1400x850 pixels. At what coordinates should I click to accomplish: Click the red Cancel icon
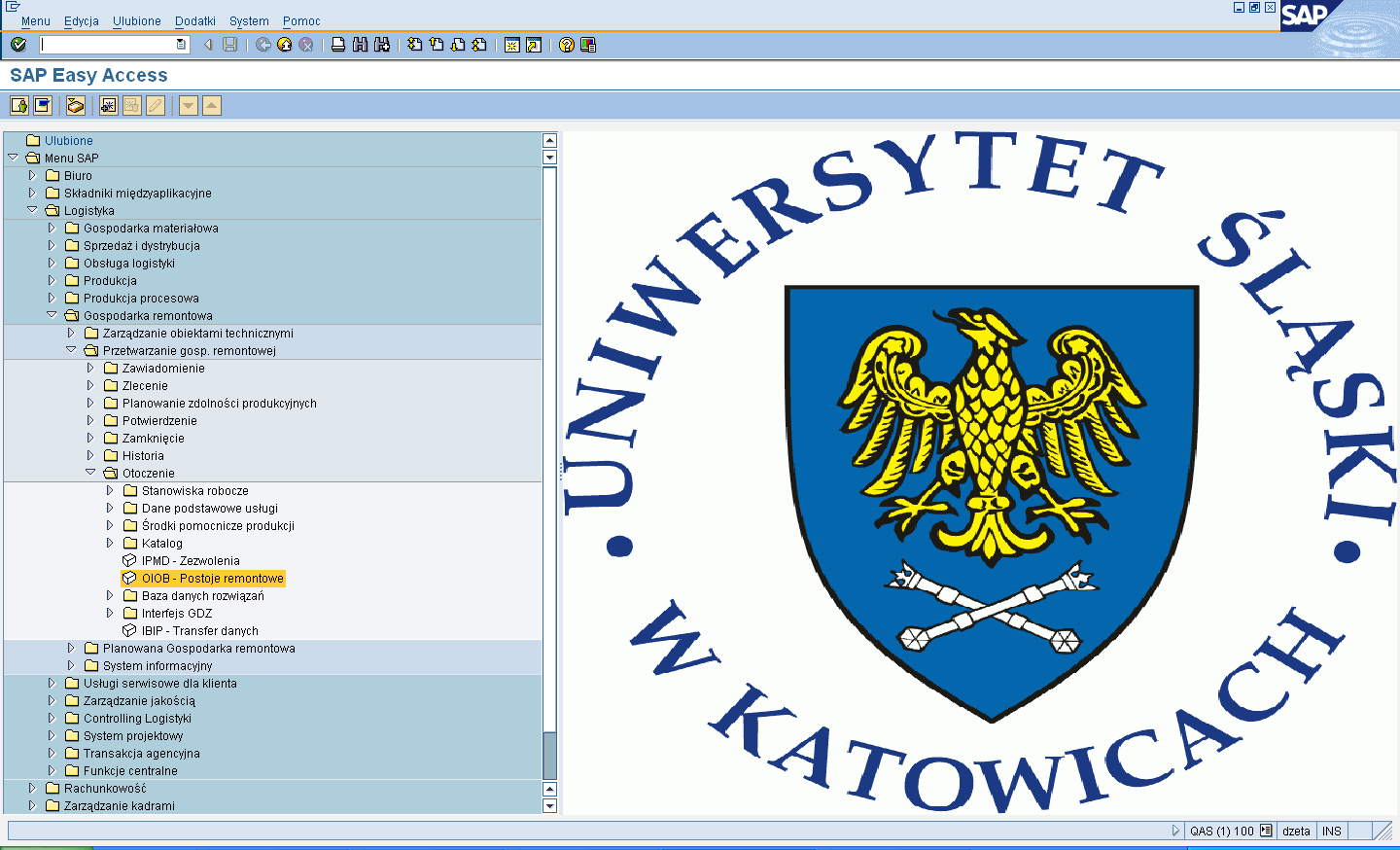click(x=306, y=45)
